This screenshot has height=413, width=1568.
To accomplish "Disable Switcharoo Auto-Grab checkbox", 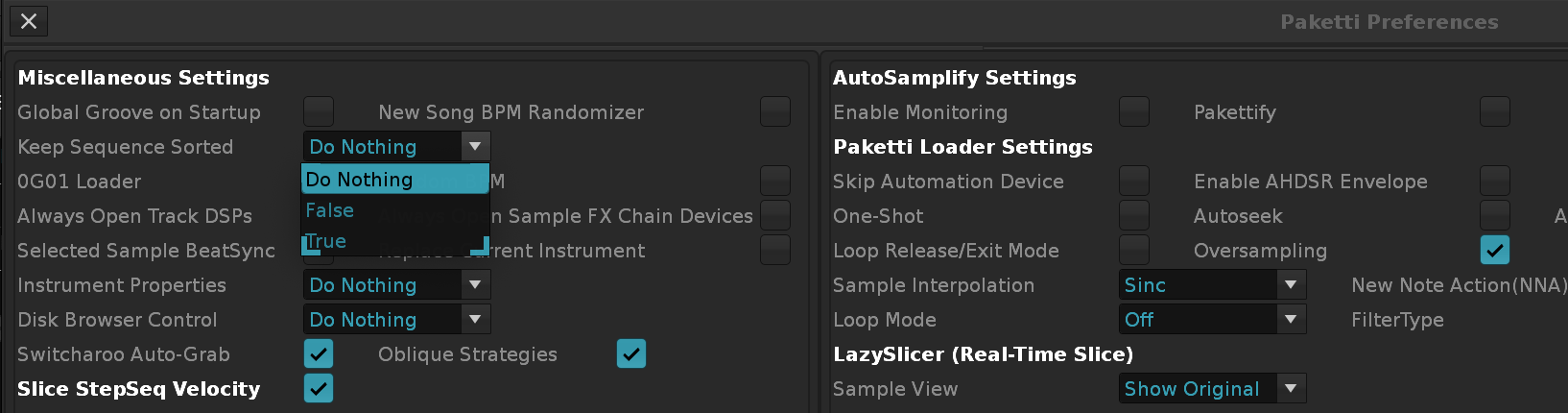I will click(319, 354).
